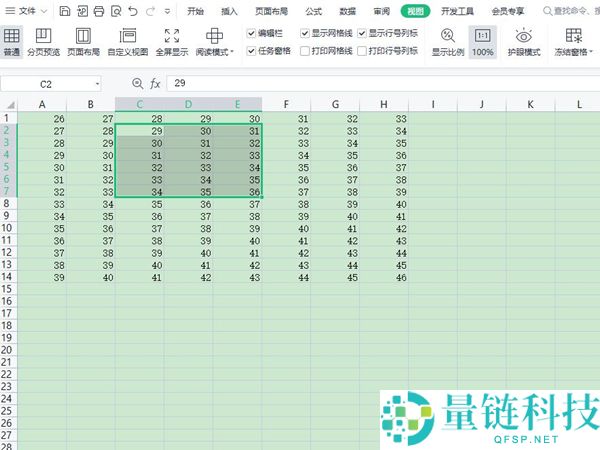Screen dimensions: 600x450
Task: Click the formula bar showing 29
Action: pyautogui.click(x=383, y=83)
